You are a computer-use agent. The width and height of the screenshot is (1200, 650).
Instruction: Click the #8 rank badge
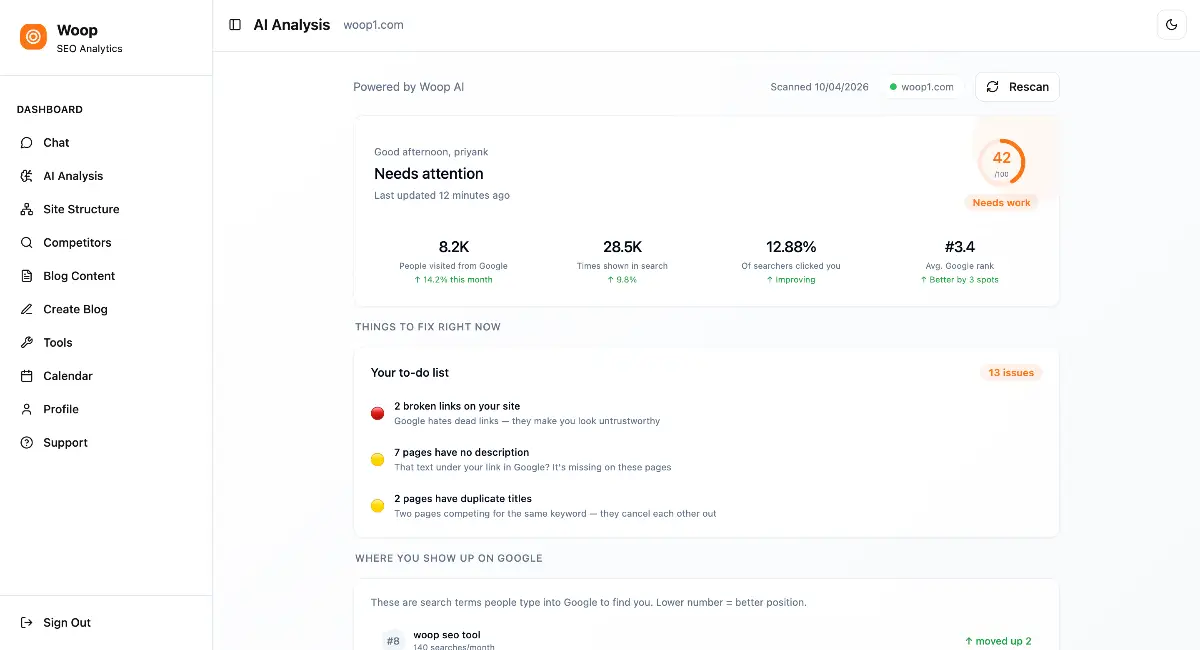click(393, 641)
